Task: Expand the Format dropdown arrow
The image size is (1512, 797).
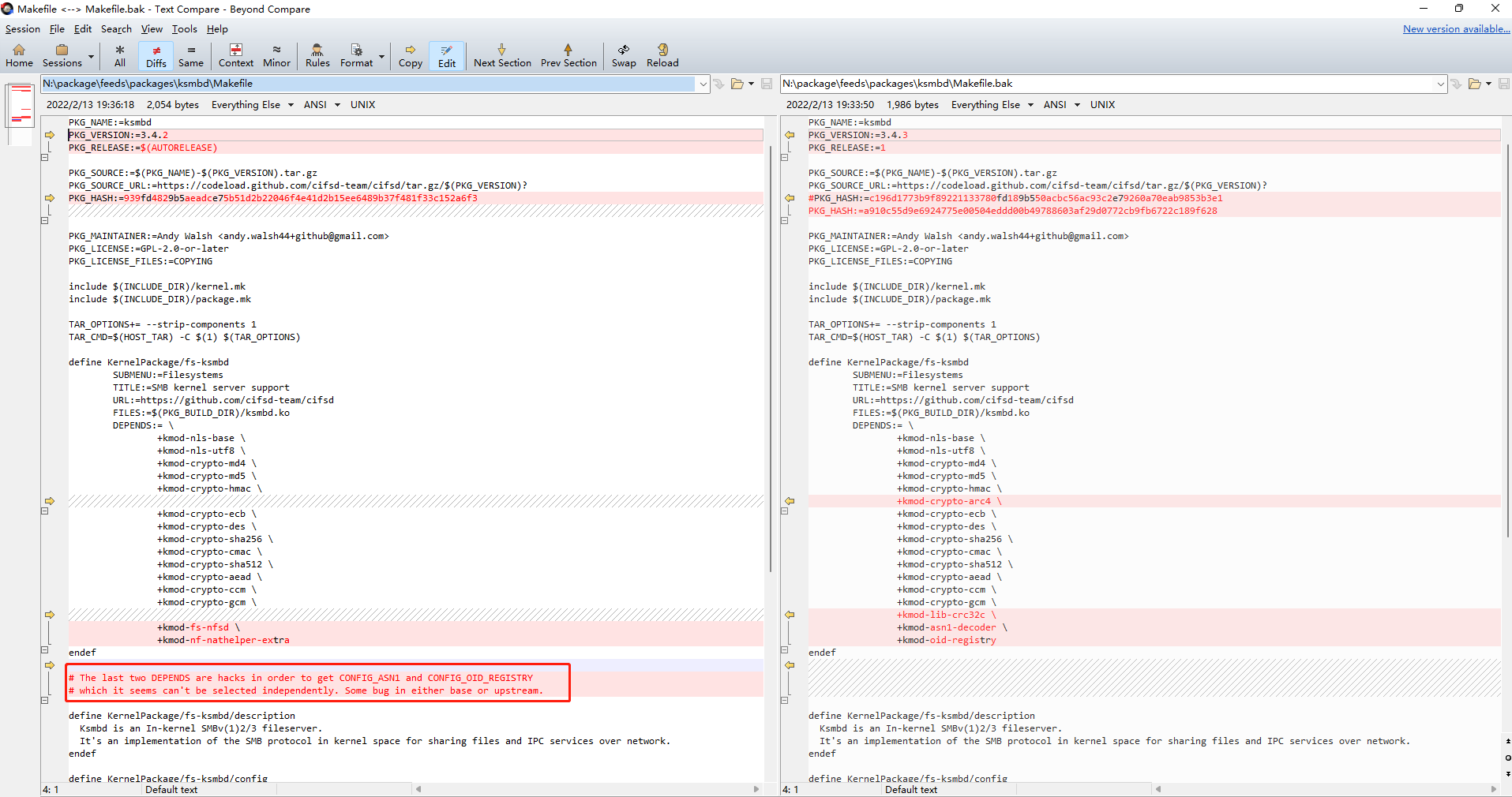Action: point(382,57)
